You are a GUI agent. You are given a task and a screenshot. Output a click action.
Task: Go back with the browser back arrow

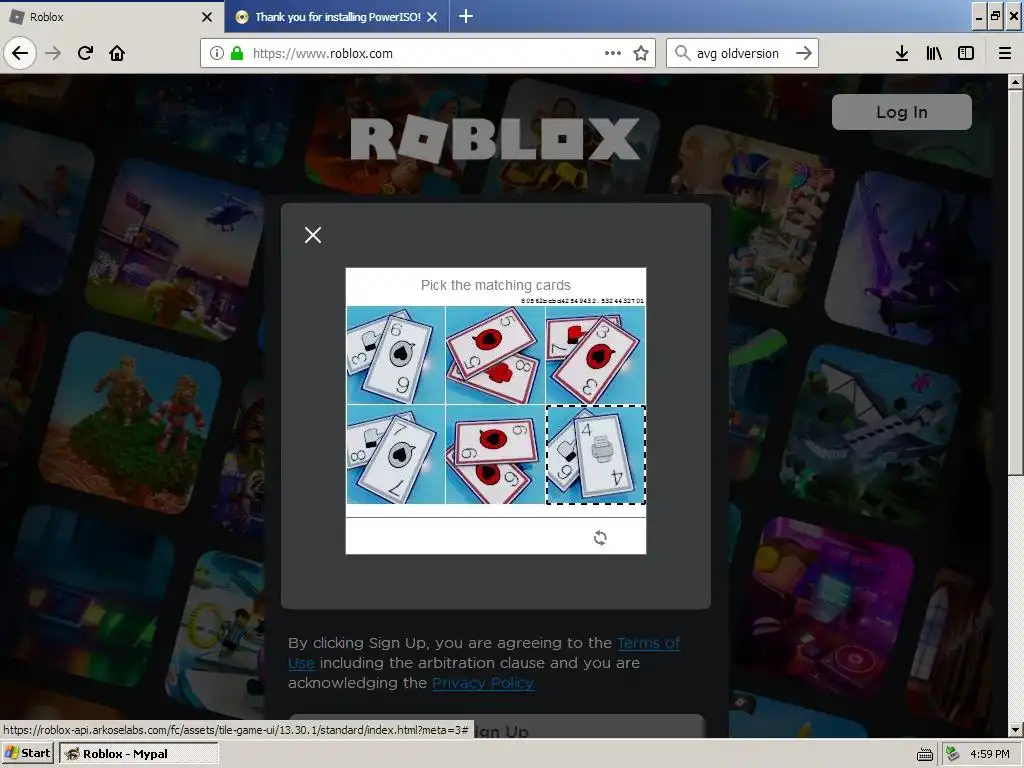pyautogui.click(x=20, y=53)
